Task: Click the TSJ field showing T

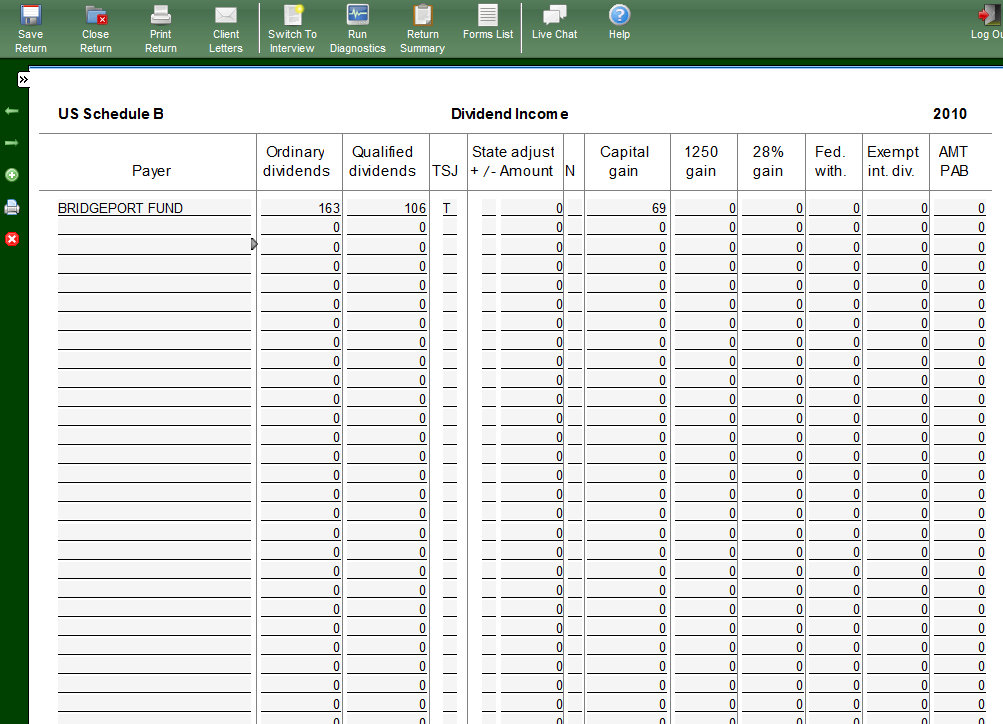Action: click(448, 208)
